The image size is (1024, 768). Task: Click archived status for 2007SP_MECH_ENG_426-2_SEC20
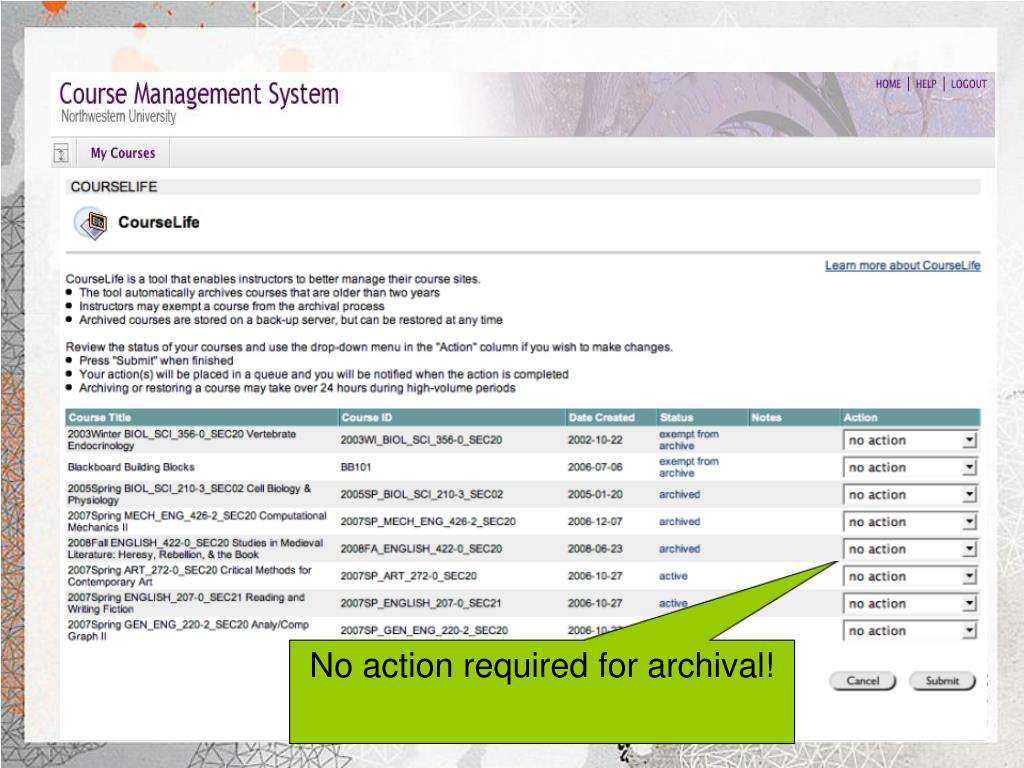click(679, 522)
